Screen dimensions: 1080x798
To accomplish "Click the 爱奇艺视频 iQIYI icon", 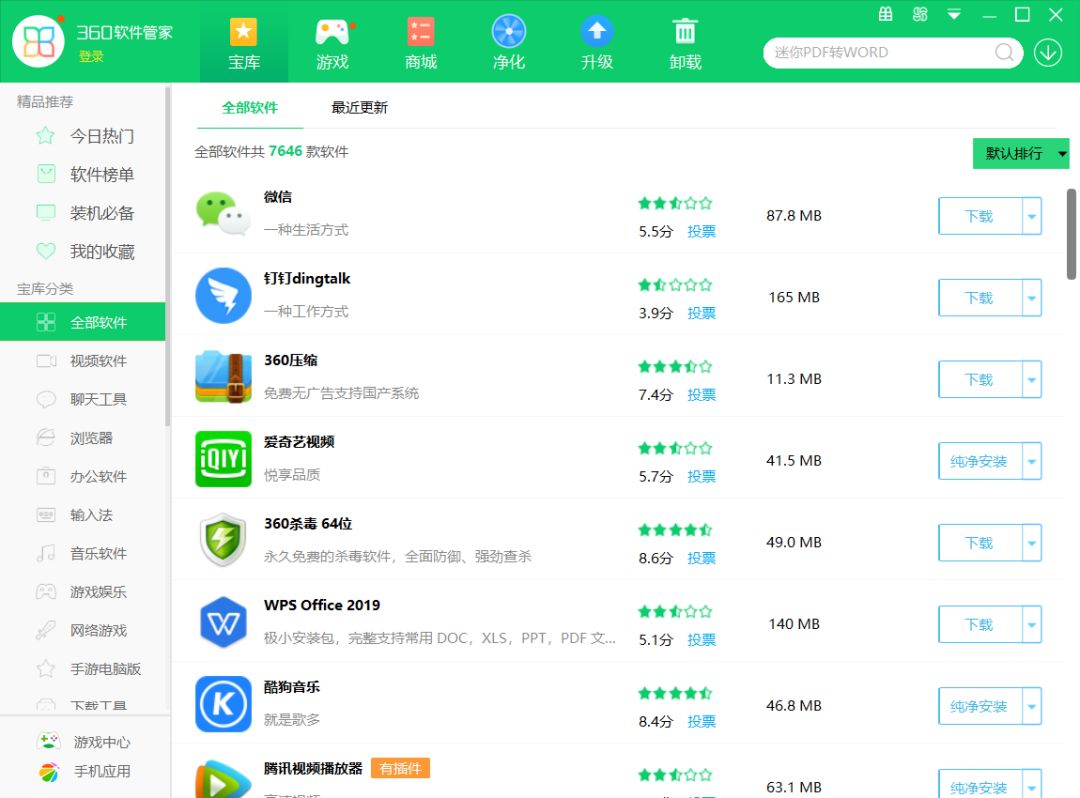I will tap(223, 459).
